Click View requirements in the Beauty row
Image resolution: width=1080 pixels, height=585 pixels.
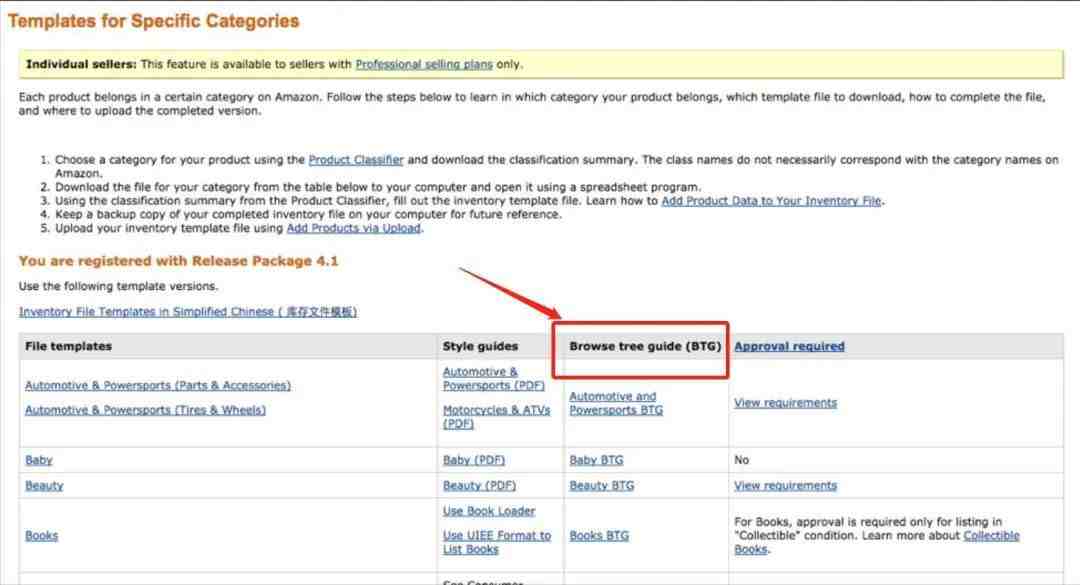click(x=785, y=486)
